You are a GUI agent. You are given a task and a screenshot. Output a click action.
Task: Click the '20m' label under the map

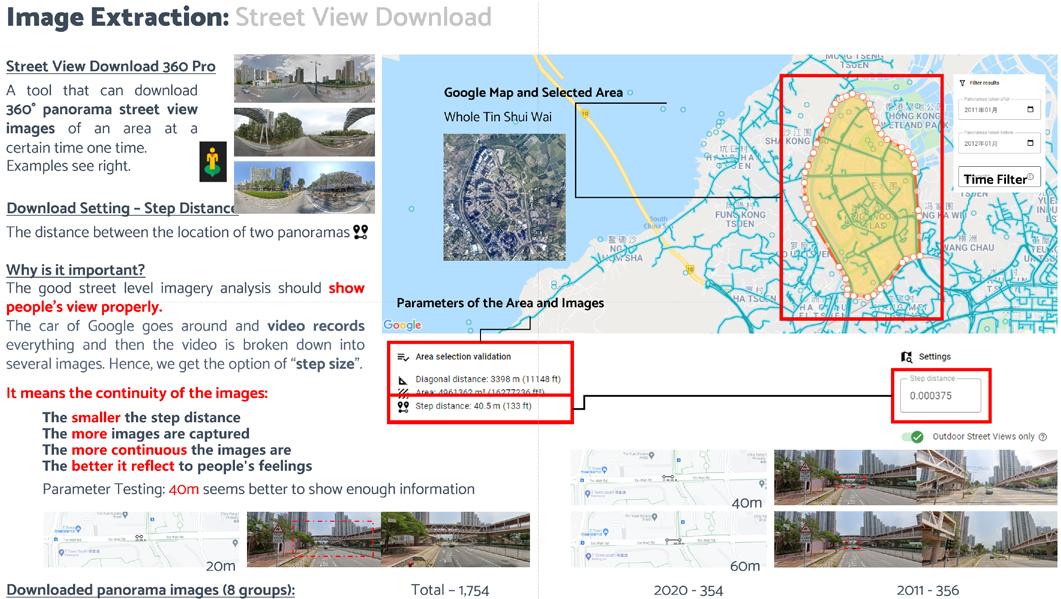[221, 566]
